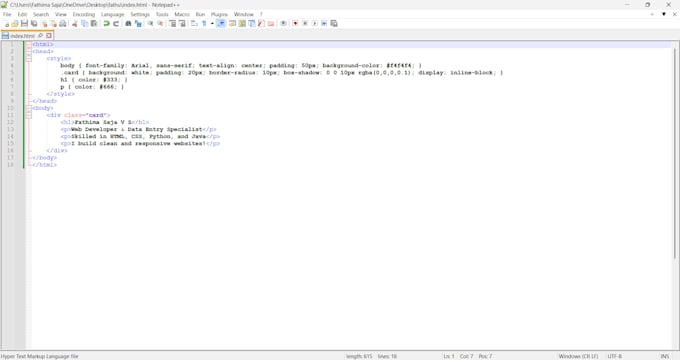Click the Close All toolbar icon
Image resolution: width=680 pixels, height=360 pixels.
53,23
